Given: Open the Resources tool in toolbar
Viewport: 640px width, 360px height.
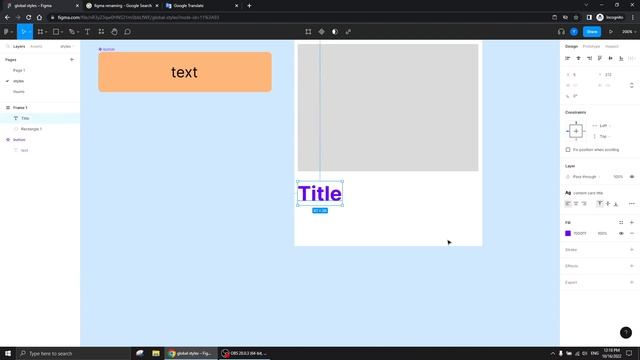Looking at the screenshot, I should tap(101, 31).
